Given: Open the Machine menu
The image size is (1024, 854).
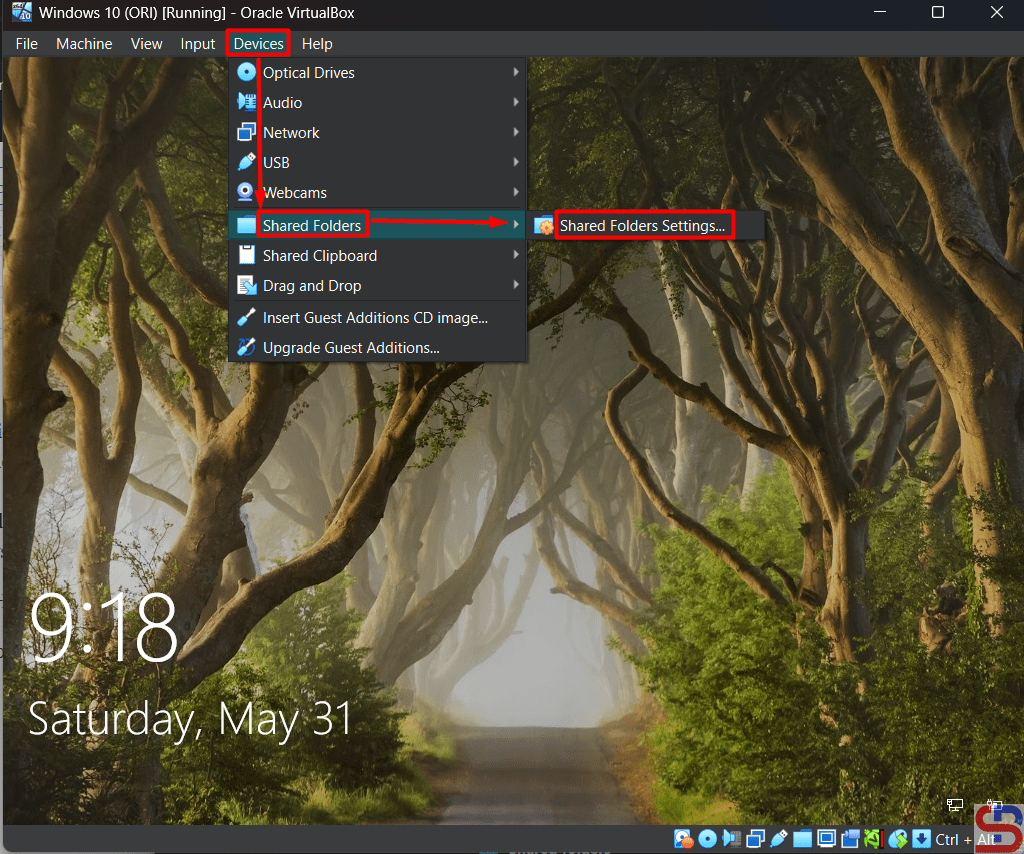Looking at the screenshot, I should click(84, 44).
